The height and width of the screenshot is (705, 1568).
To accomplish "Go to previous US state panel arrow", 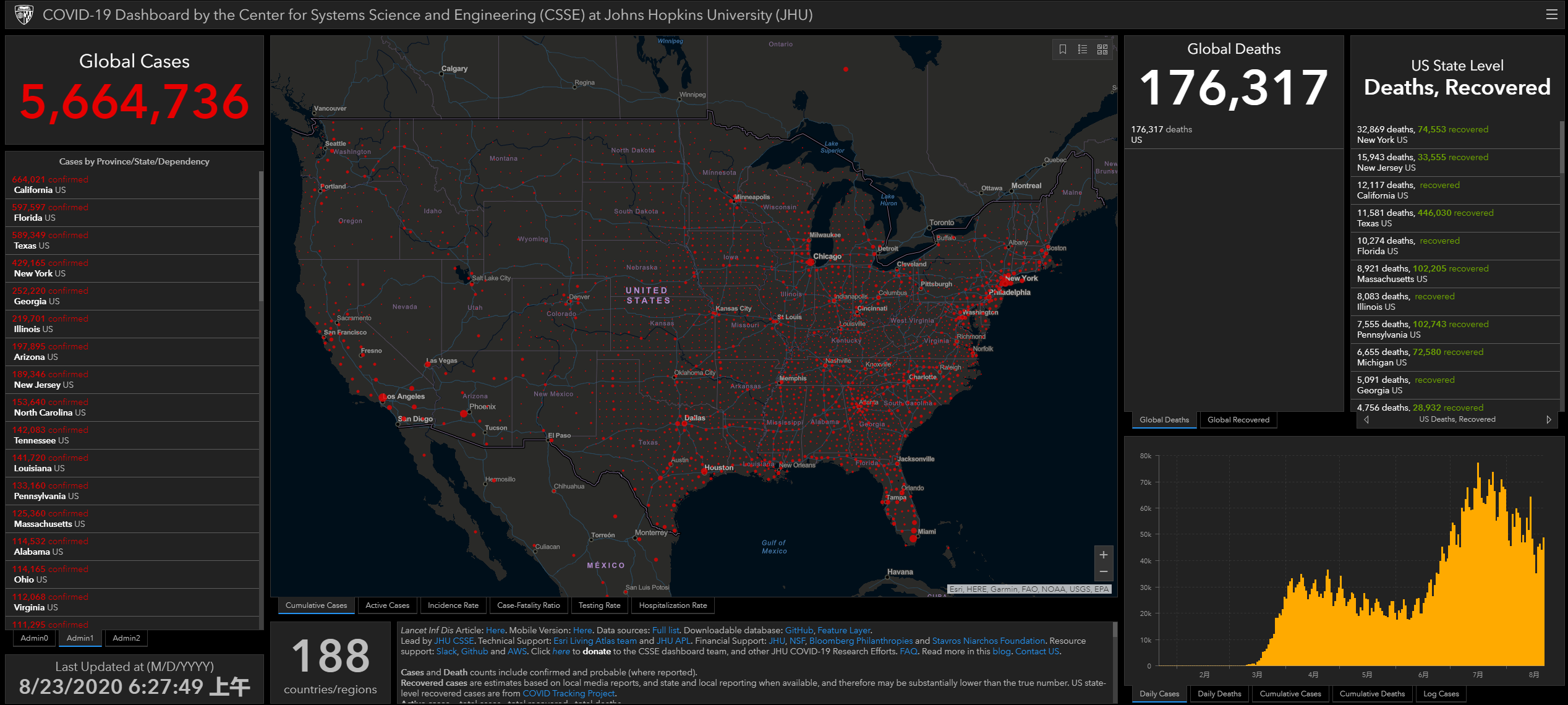I will [x=1366, y=419].
